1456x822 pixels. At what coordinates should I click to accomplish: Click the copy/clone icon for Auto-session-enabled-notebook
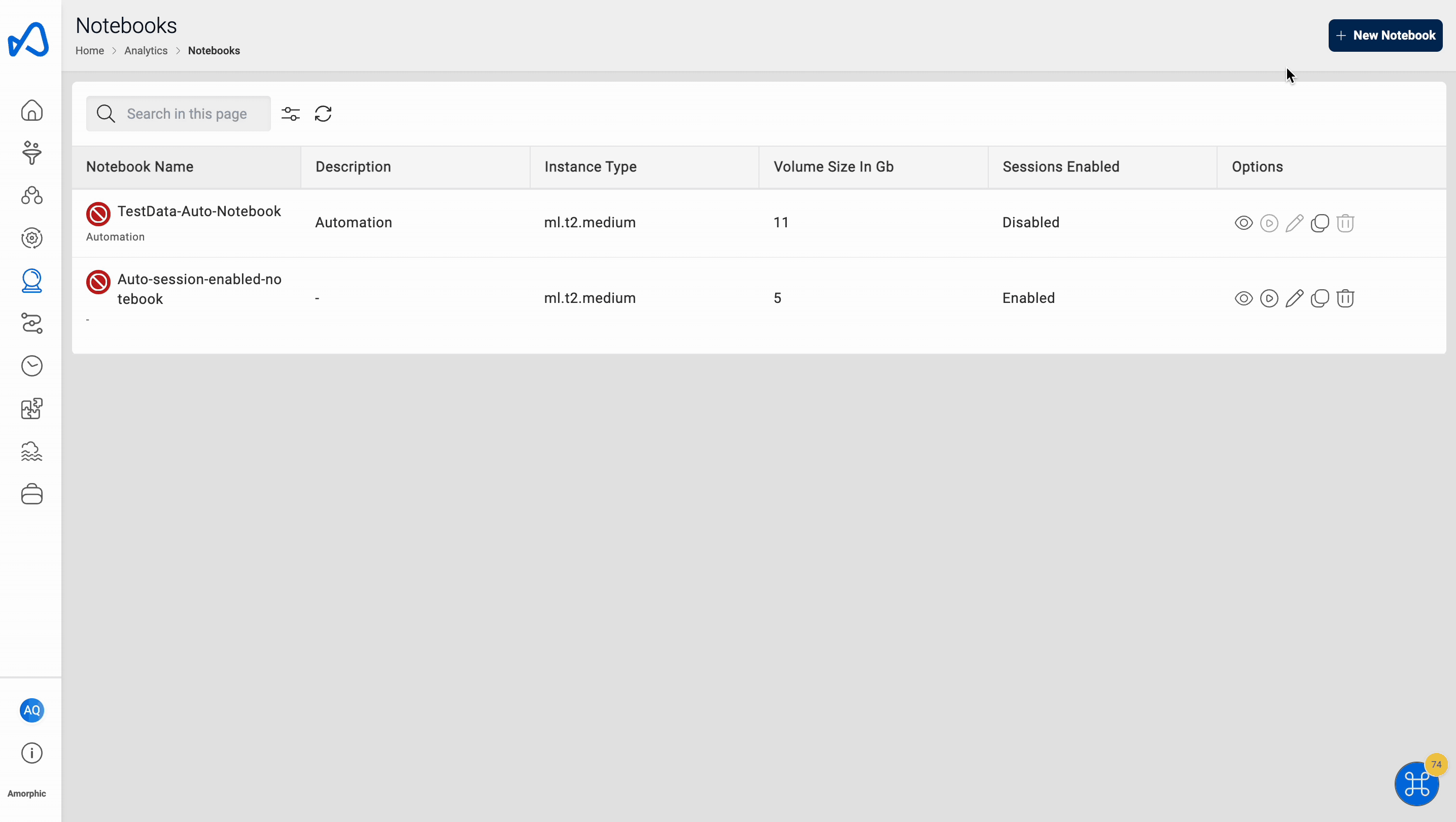click(x=1320, y=298)
